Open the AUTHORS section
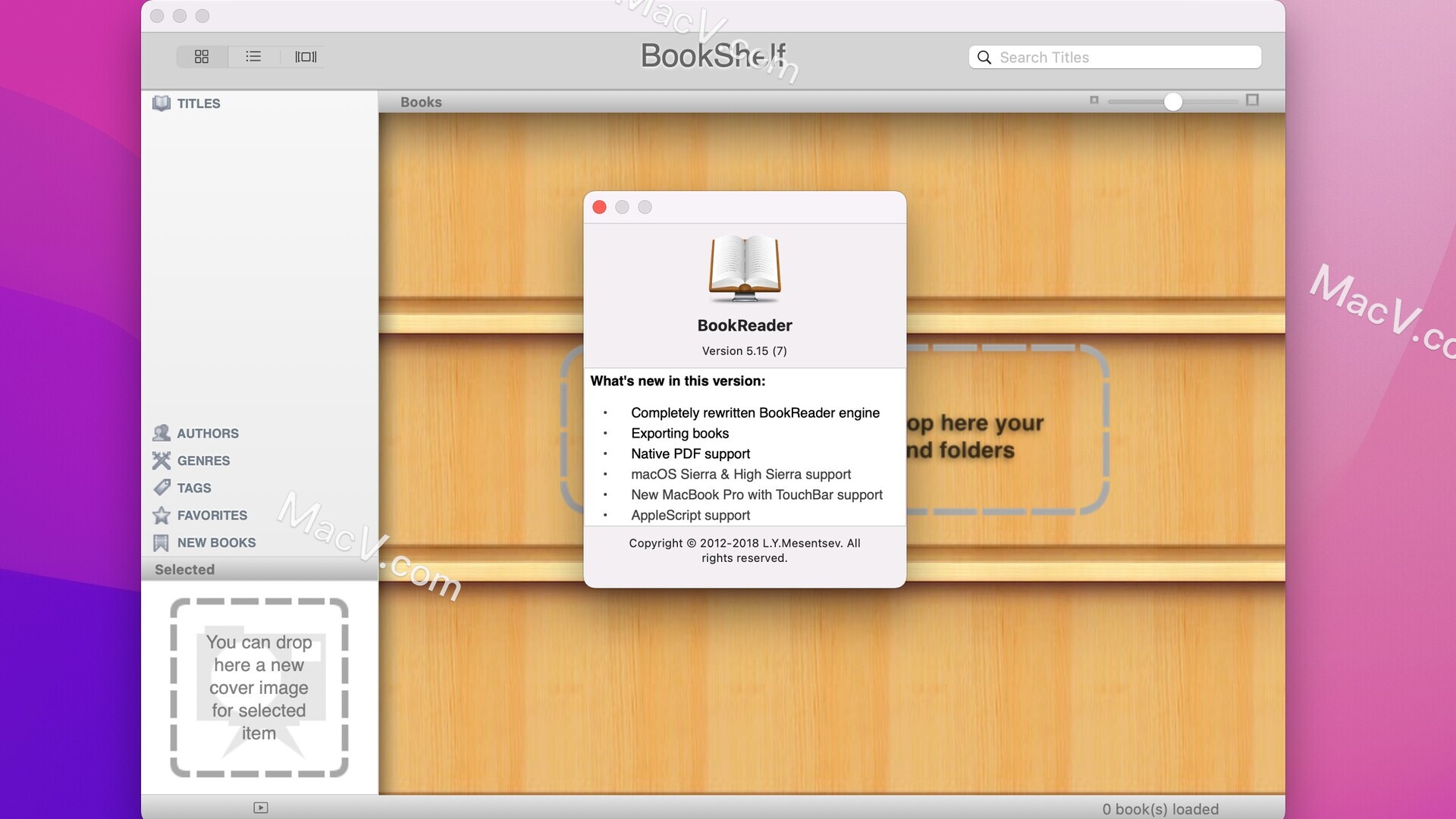The width and height of the screenshot is (1456, 819). pos(208,433)
